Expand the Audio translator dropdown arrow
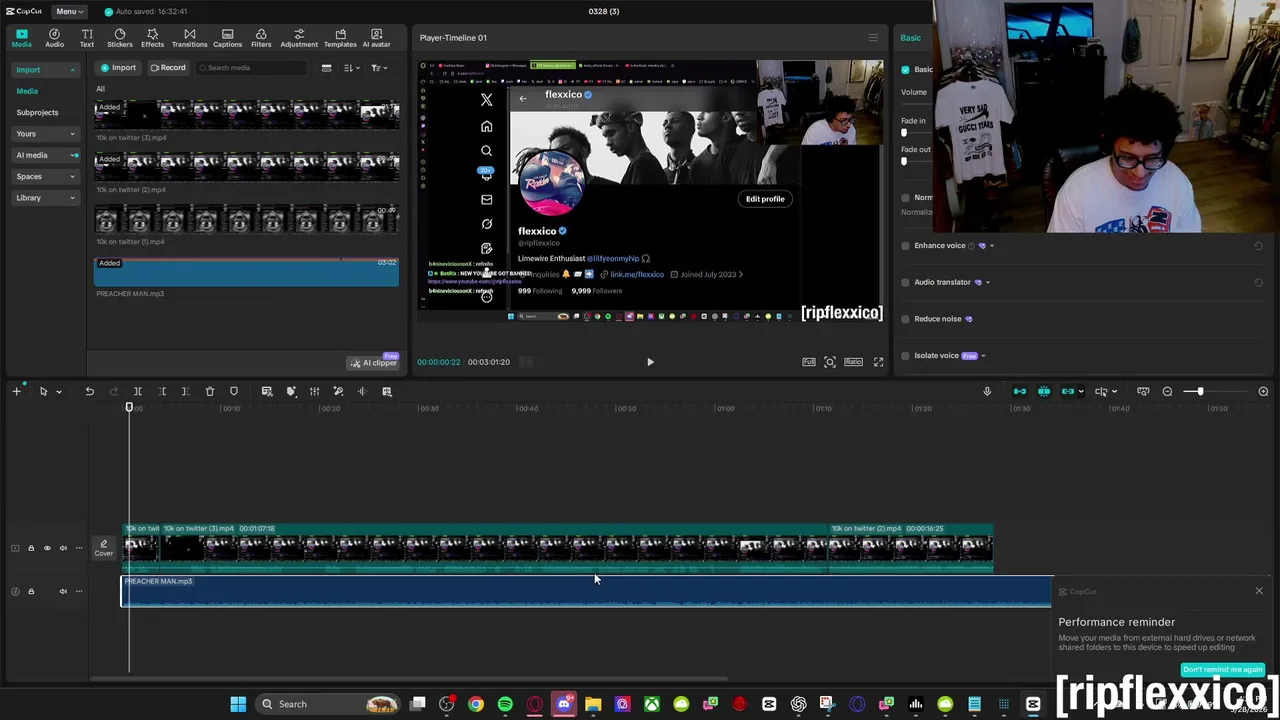Screen dimensions: 1280x720 point(988,282)
